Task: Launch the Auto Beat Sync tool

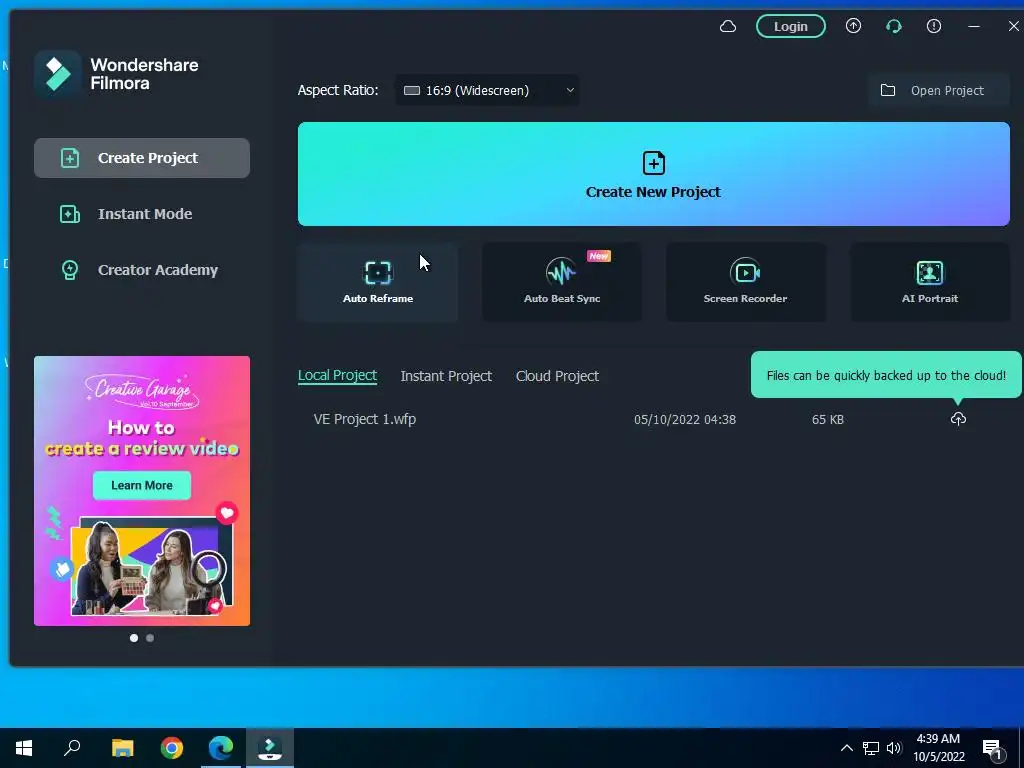Action: (562, 282)
